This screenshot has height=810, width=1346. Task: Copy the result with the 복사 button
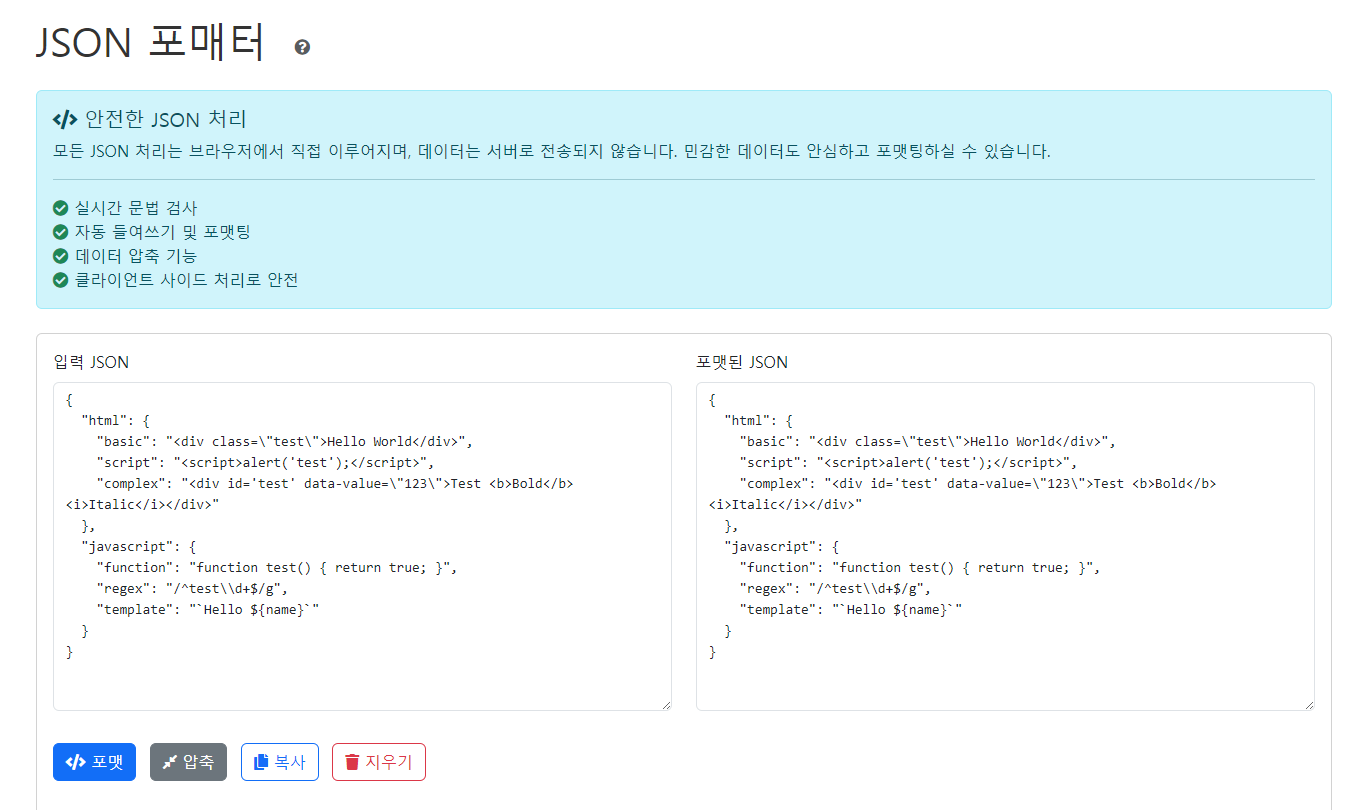(x=280, y=762)
